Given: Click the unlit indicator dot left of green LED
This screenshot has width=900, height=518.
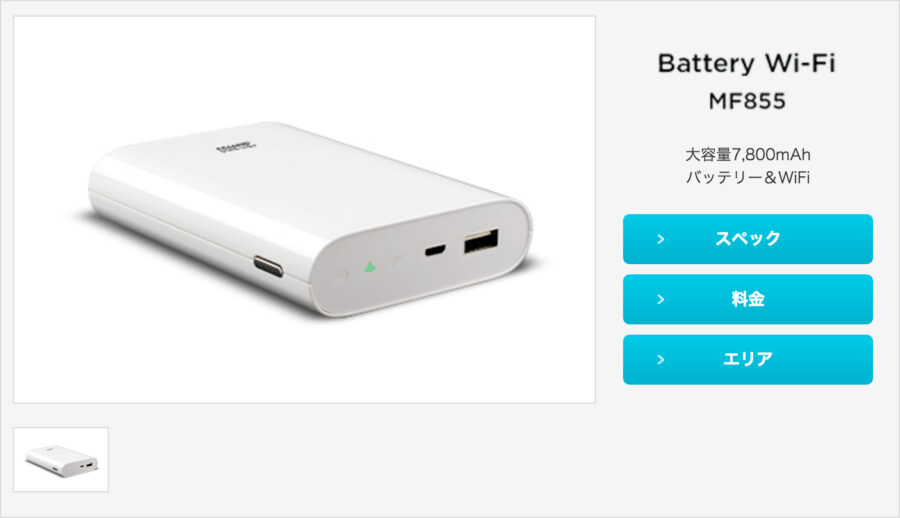Looking at the screenshot, I should pos(343,275).
